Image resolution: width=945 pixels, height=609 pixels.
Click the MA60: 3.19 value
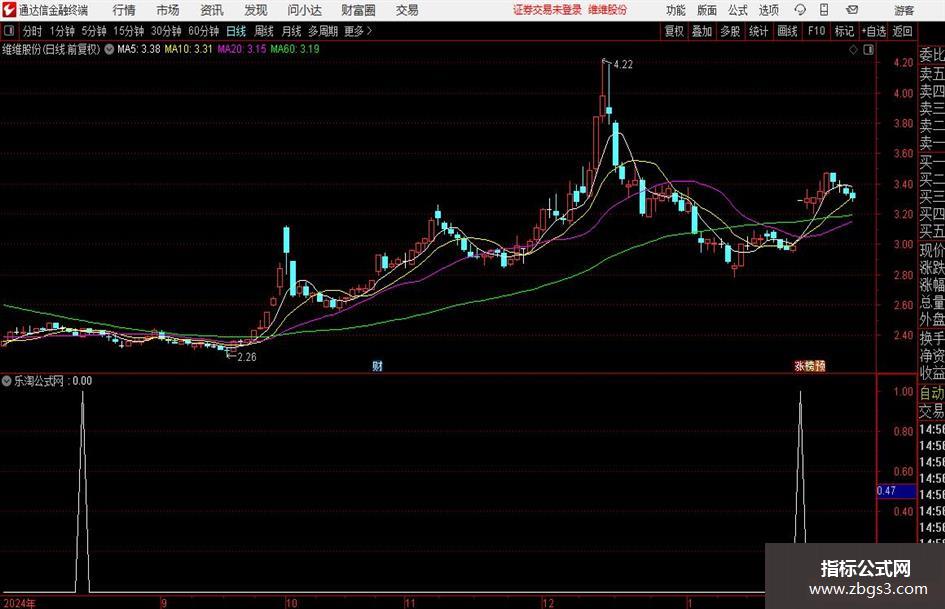tap(295, 49)
